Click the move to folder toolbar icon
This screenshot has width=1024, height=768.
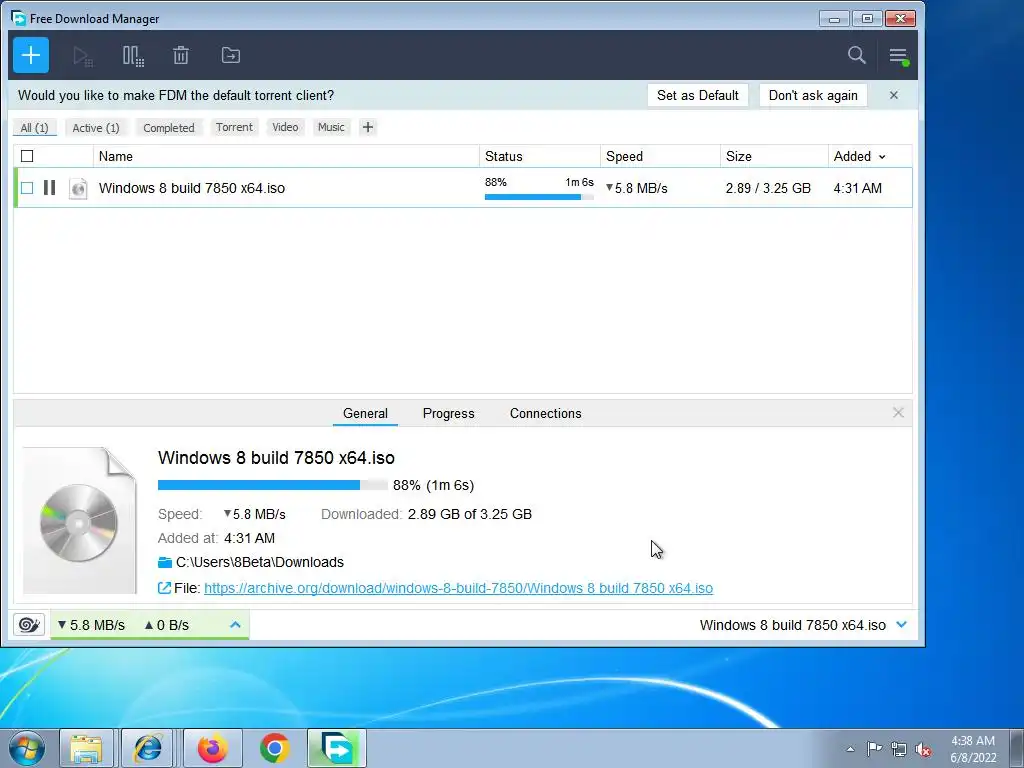coord(231,56)
